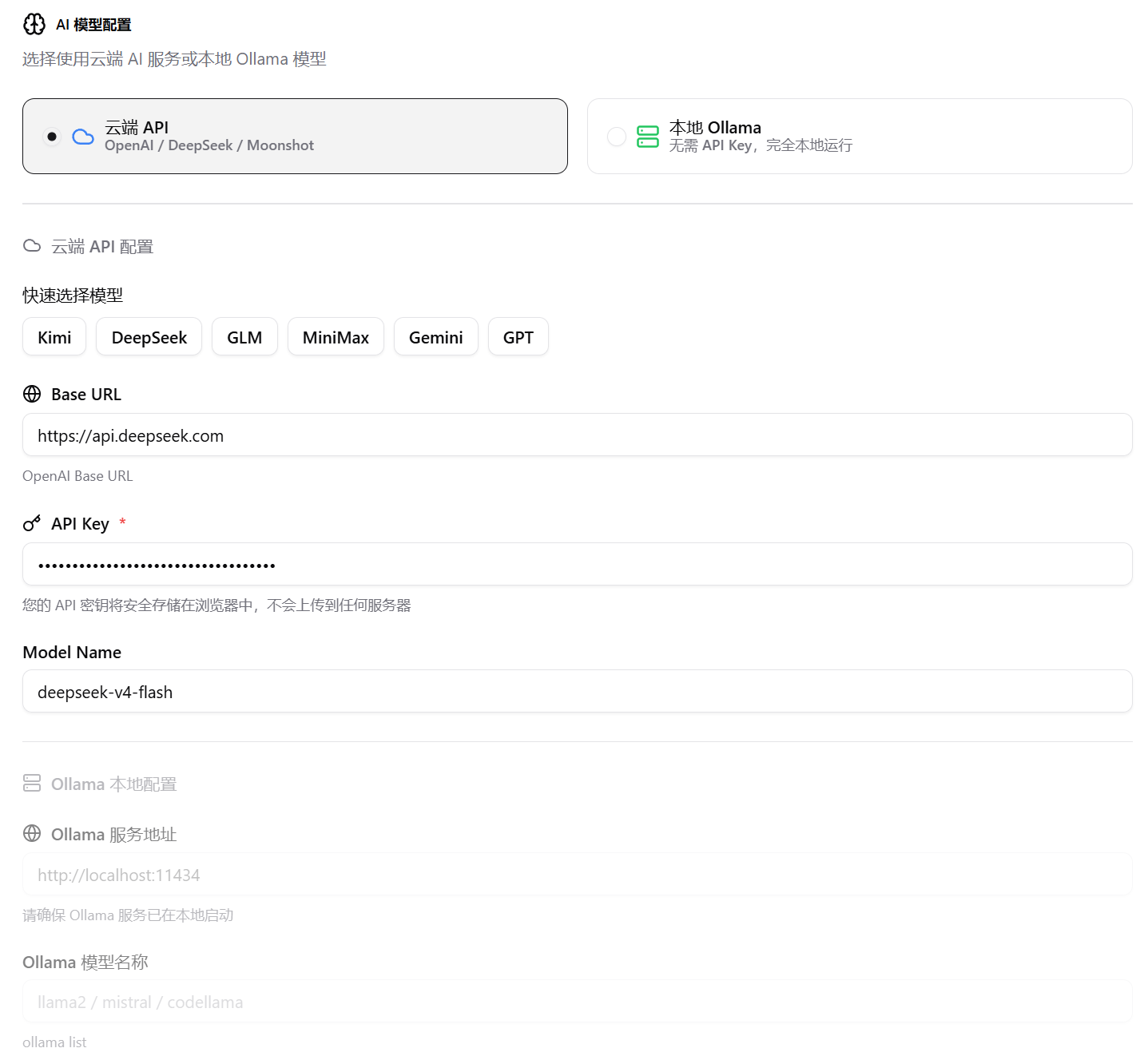Click the 'OpenAI Base URL' hint text

77,476
